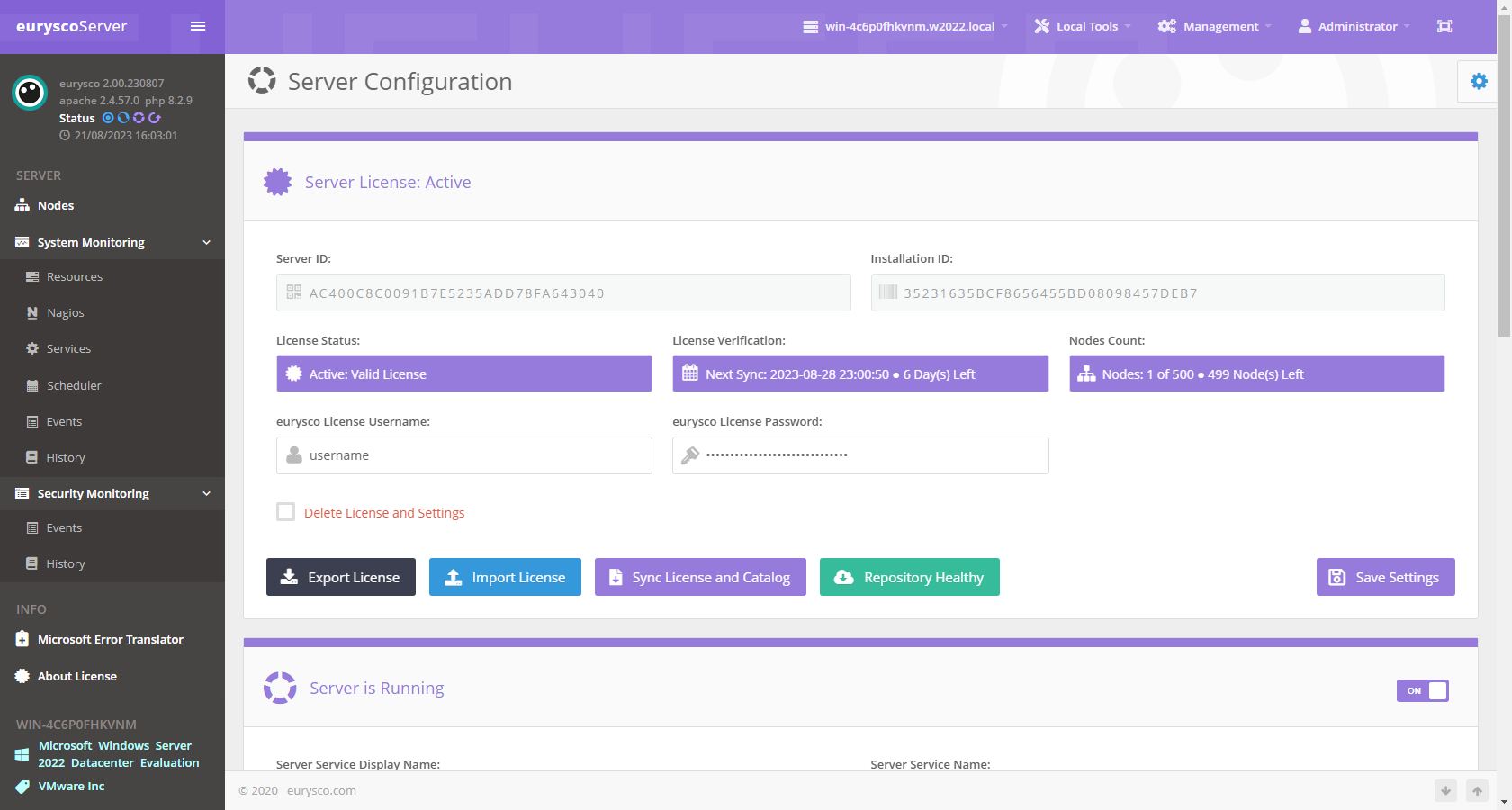Click Sync License and Catalog button
The image size is (1512, 810).
(700, 577)
